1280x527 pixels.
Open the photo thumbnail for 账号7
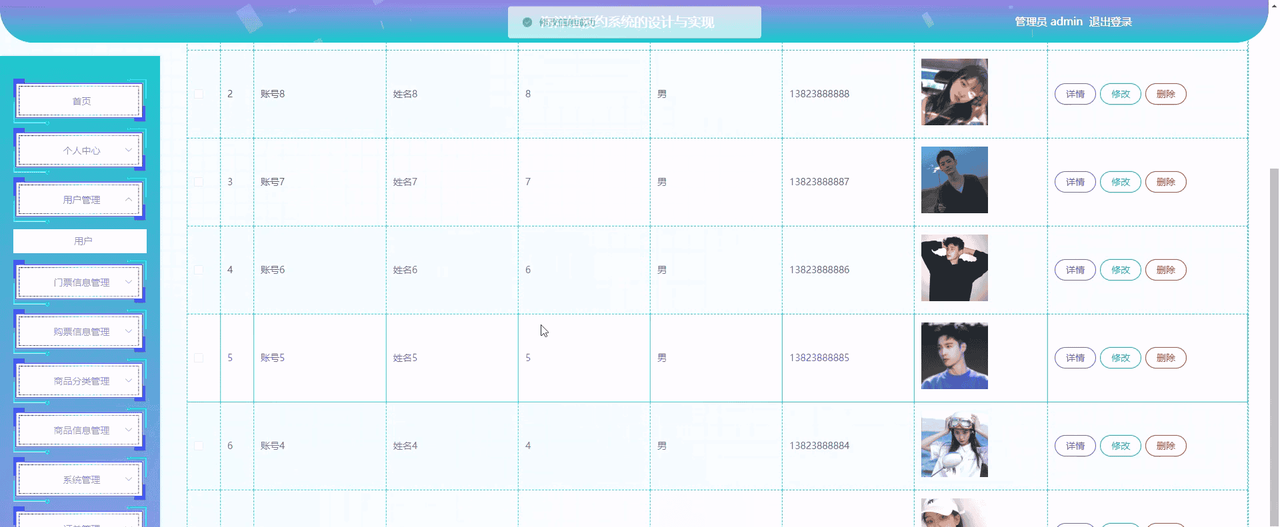click(x=954, y=180)
